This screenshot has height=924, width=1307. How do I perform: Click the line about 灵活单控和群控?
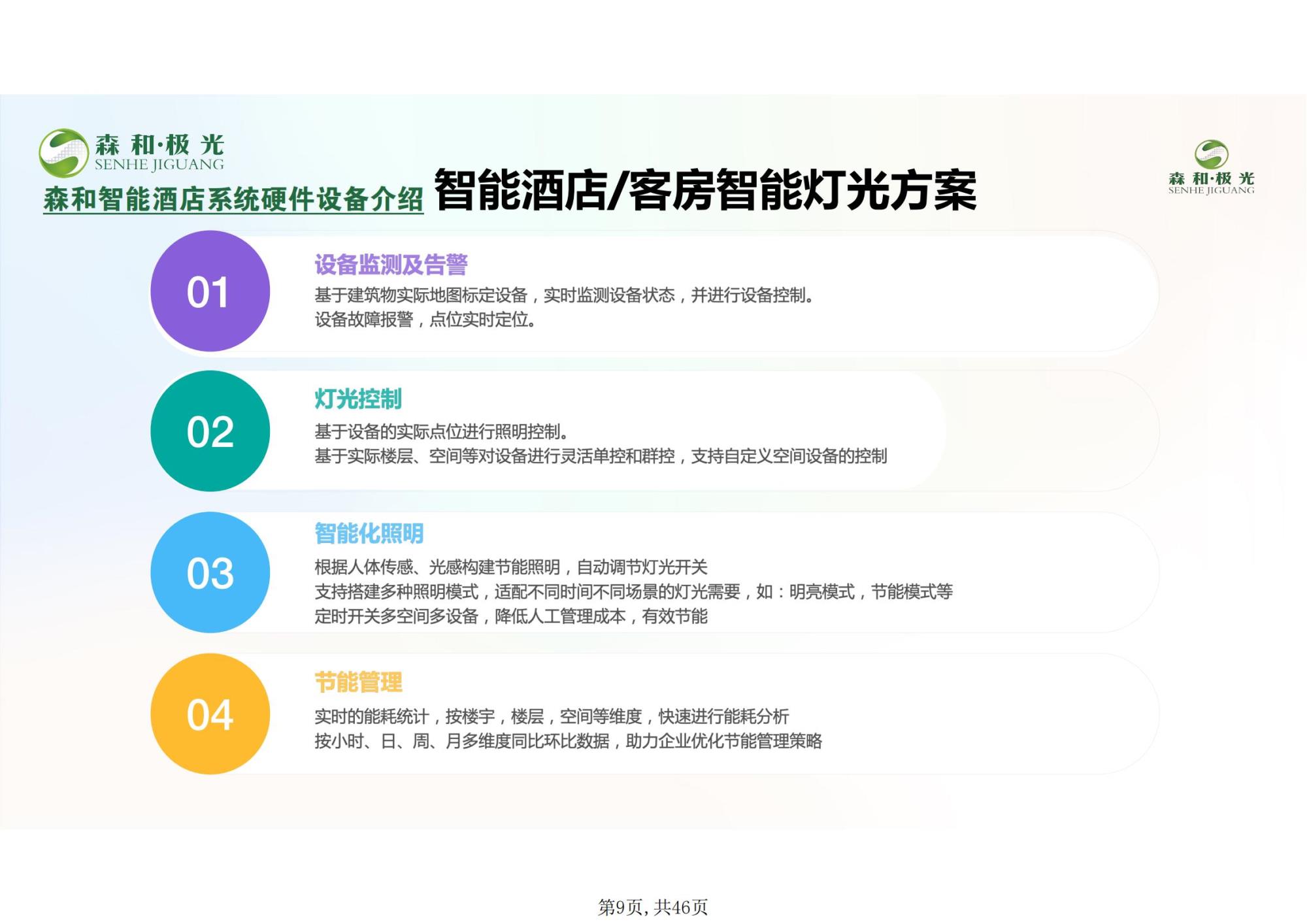601,456
